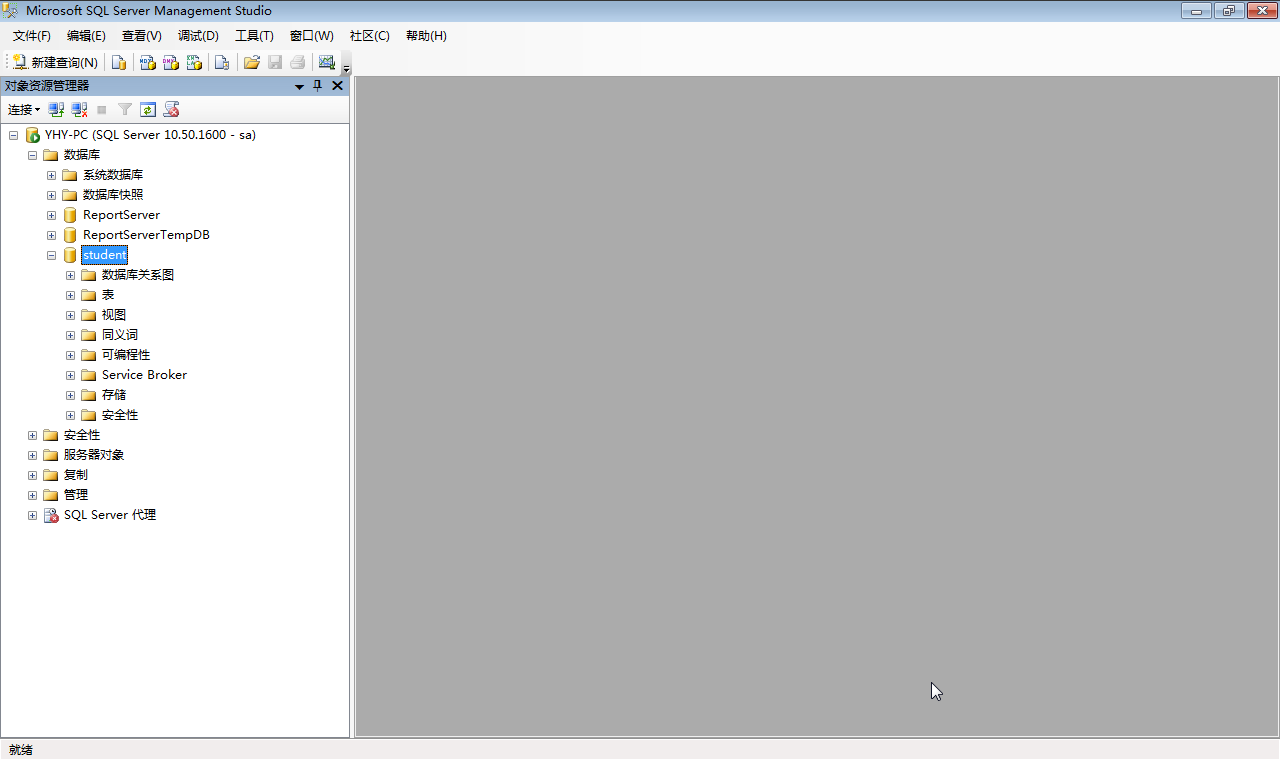
Task: Select the Service Broker tree item
Action: (x=144, y=375)
